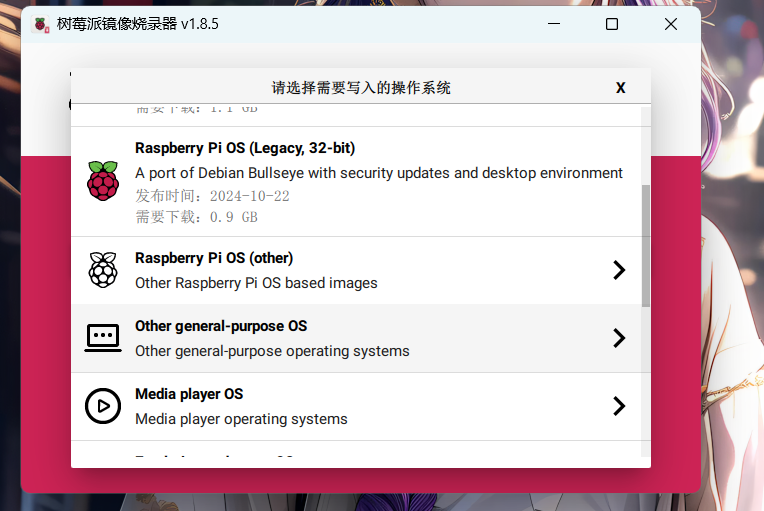Click the Debian Bullseye description text

tap(379, 173)
